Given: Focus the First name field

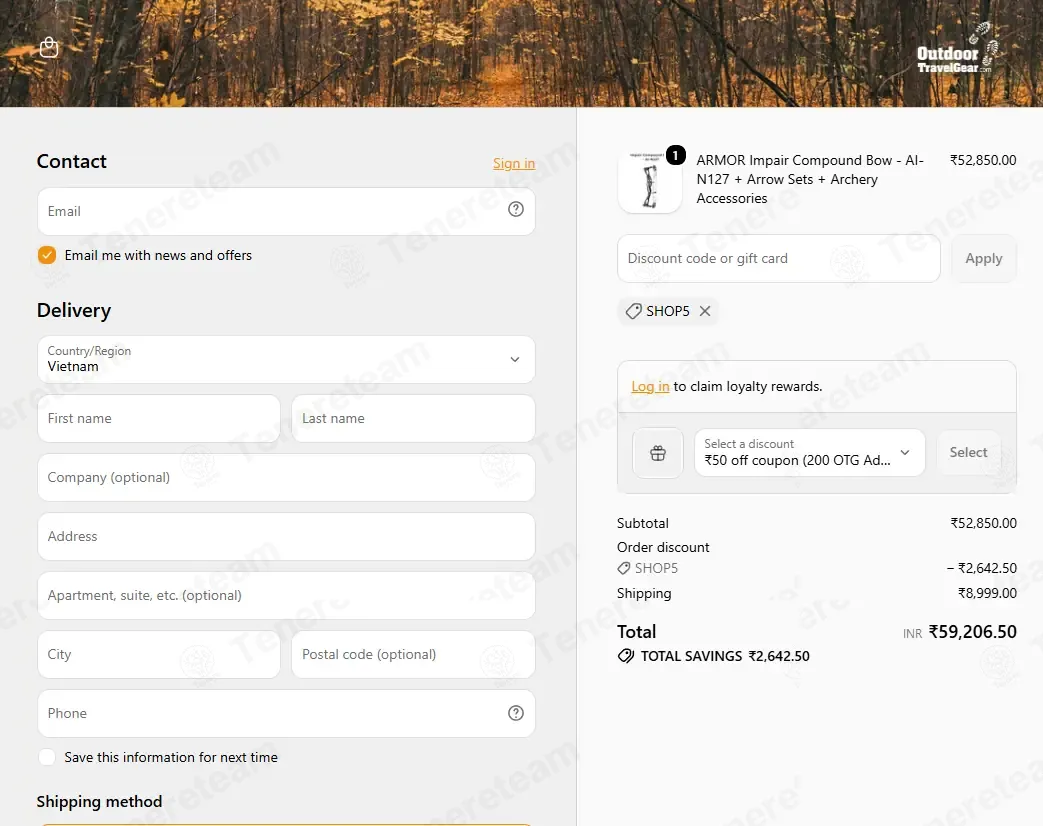Looking at the screenshot, I should pos(159,418).
